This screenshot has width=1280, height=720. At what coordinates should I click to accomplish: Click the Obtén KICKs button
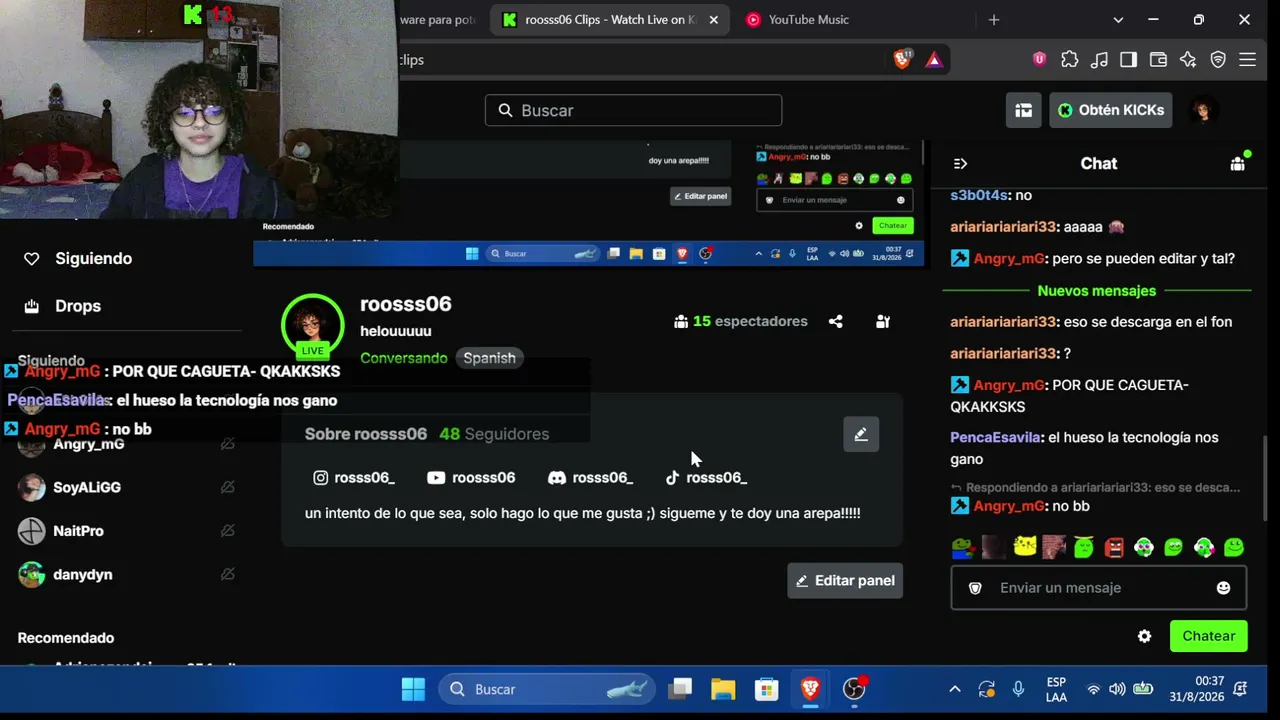click(1110, 110)
